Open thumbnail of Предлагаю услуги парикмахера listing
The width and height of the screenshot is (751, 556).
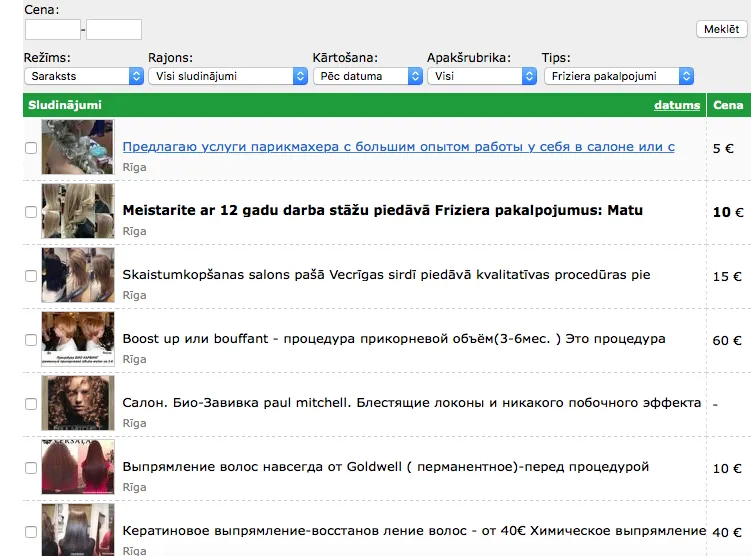tap(78, 147)
